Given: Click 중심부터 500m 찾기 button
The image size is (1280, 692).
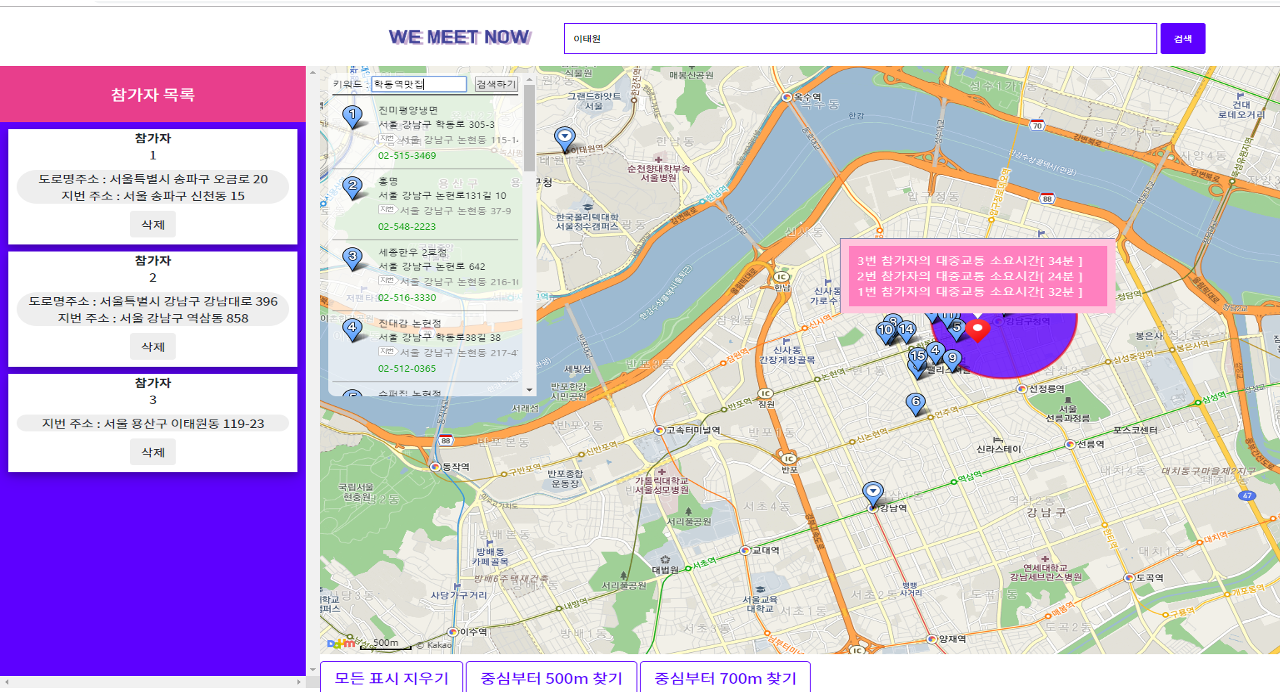Looking at the screenshot, I should [551, 678].
